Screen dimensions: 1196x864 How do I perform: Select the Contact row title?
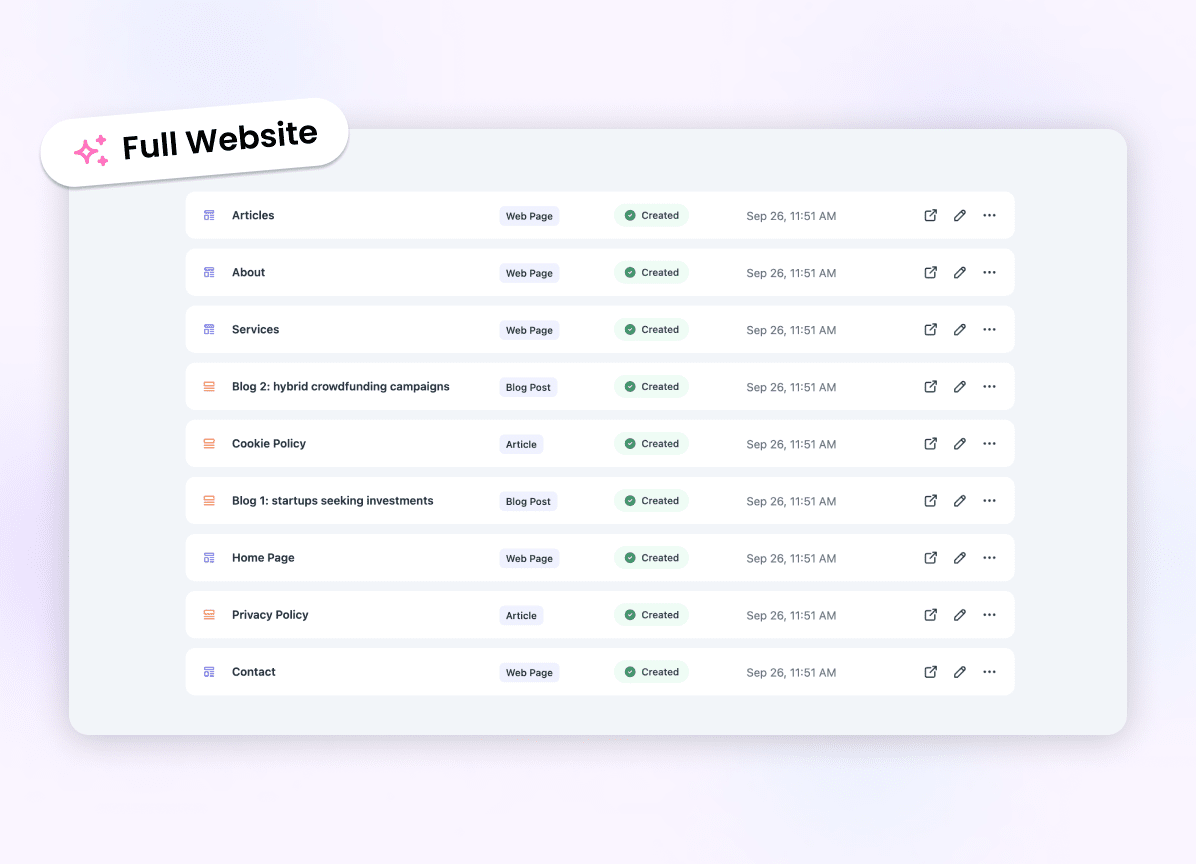[254, 672]
